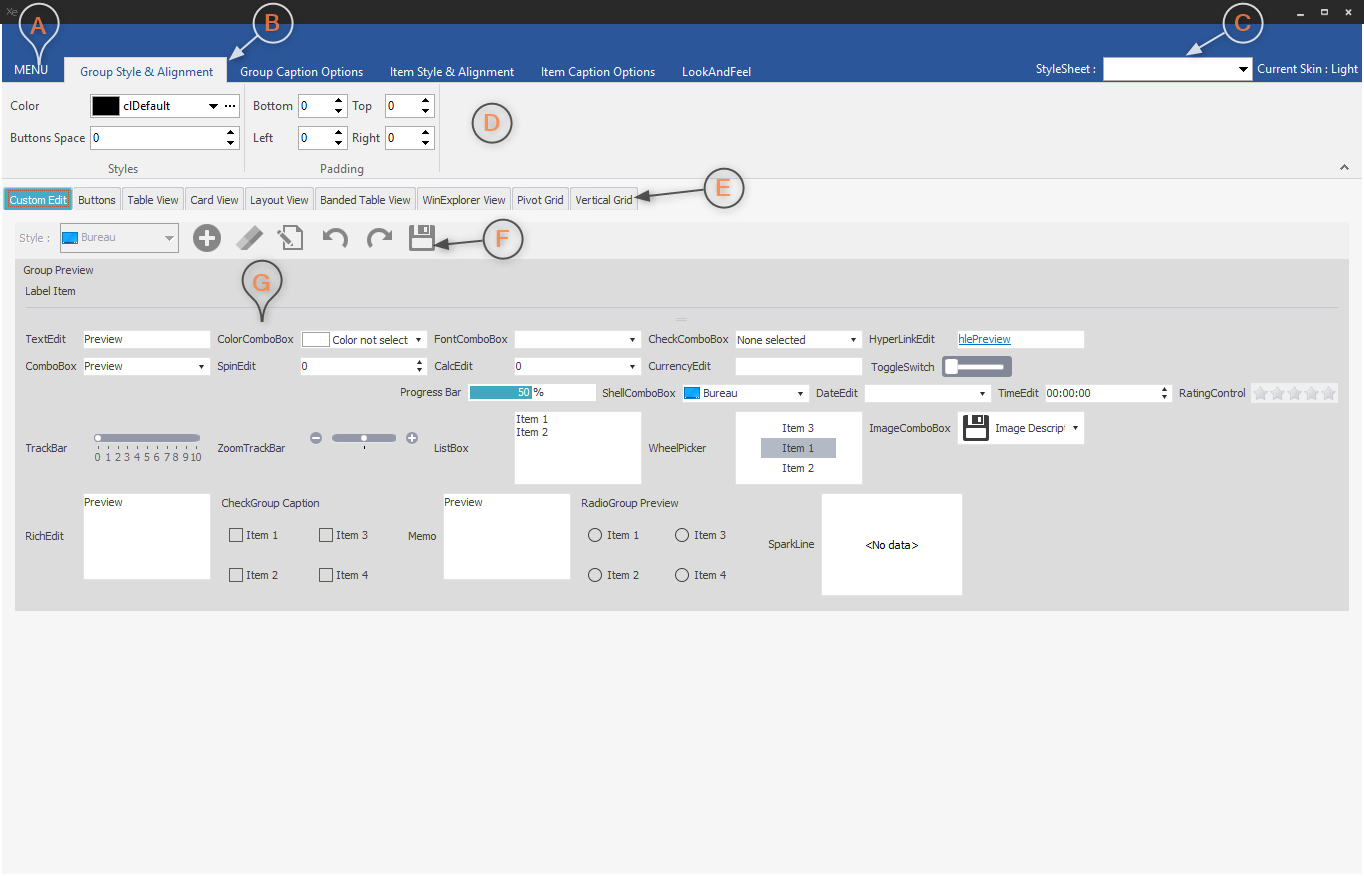Switch to Table View tab
Image resolution: width=1364 pixels, height=876 pixels.
click(x=153, y=200)
